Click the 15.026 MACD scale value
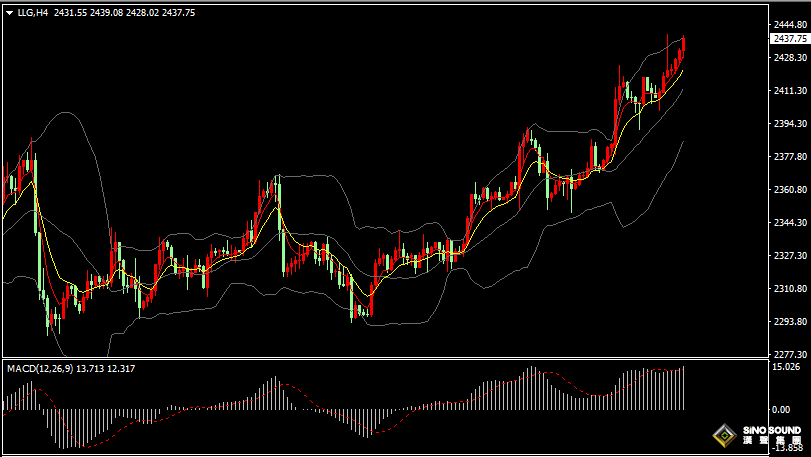 (x=787, y=368)
